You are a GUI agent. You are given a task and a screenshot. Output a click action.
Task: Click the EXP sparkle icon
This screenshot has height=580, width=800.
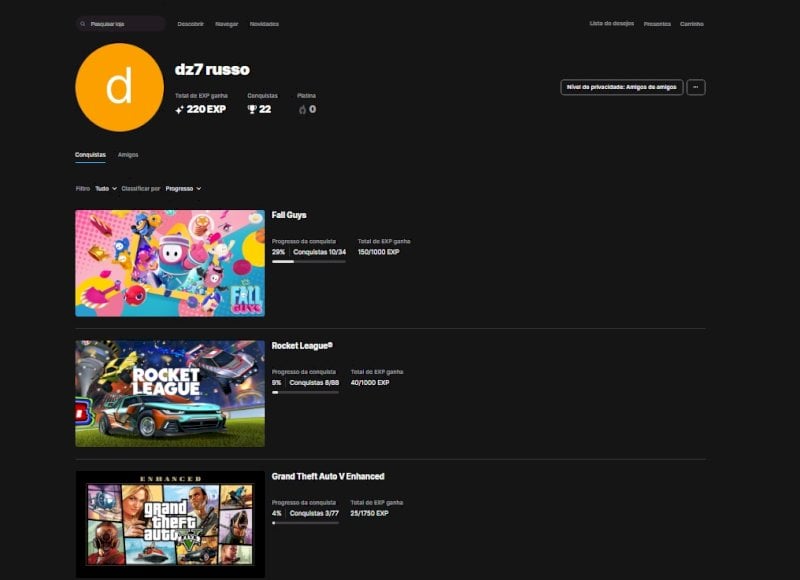tap(179, 110)
